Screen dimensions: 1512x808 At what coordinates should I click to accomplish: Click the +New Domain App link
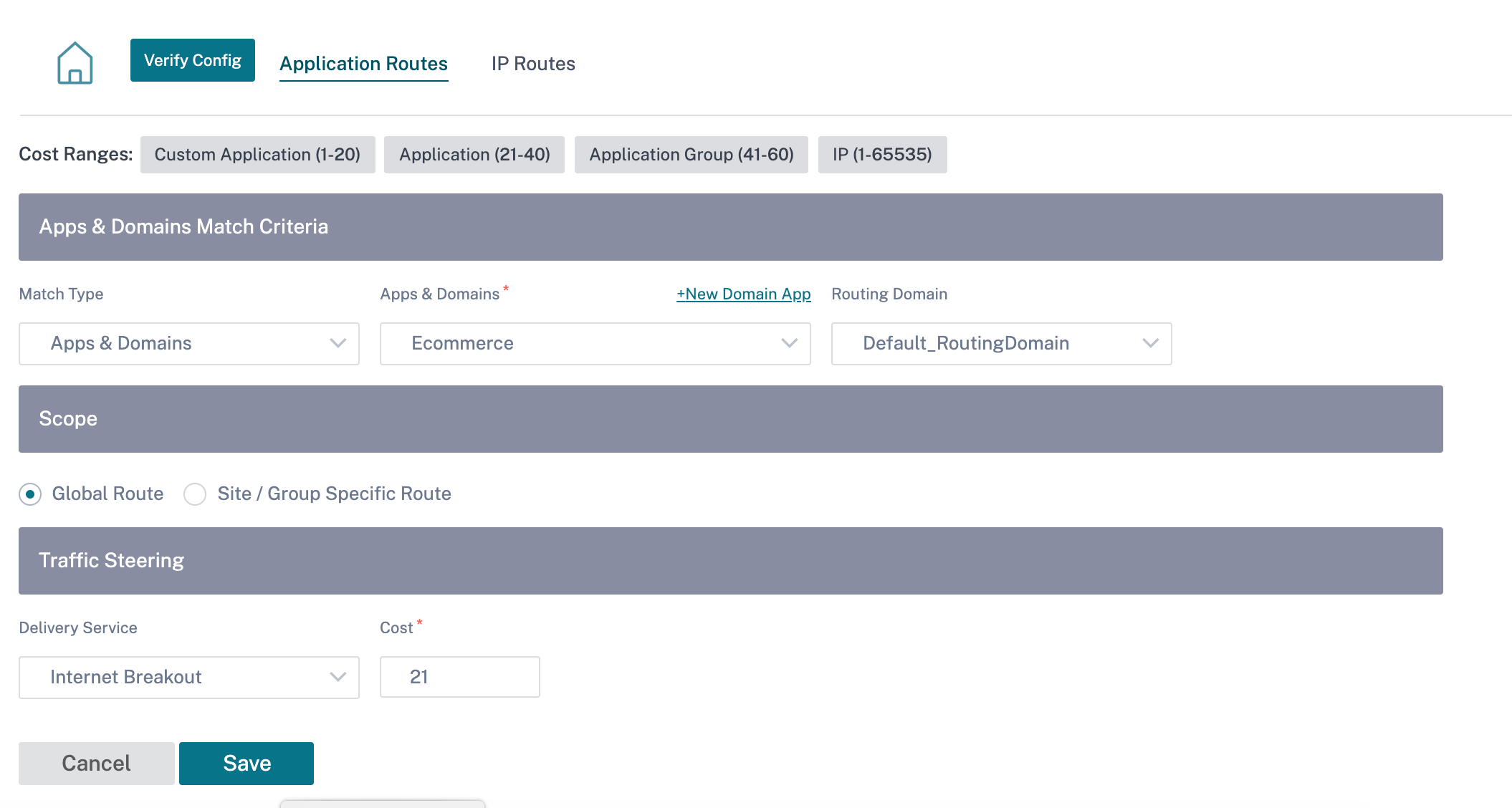(x=744, y=294)
